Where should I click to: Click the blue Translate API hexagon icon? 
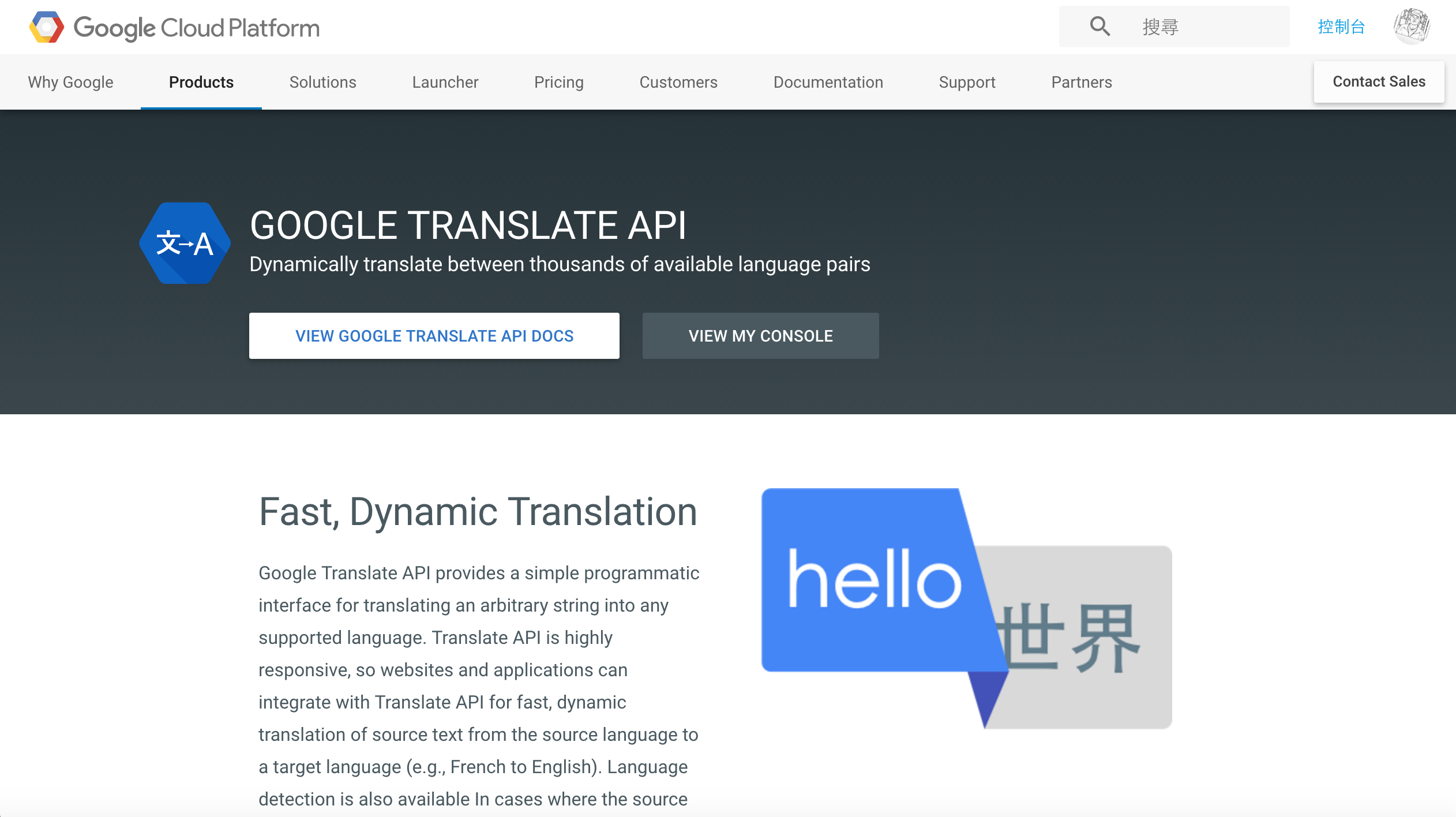[x=185, y=243]
